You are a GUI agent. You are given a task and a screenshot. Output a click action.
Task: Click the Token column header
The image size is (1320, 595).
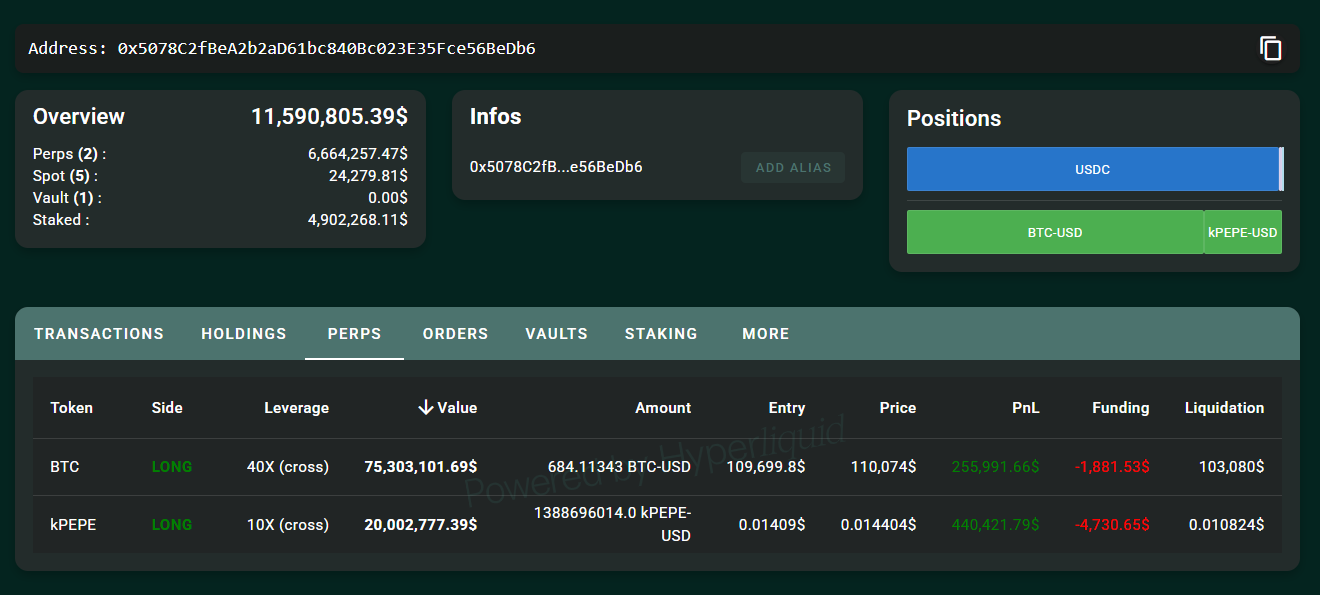pos(71,407)
